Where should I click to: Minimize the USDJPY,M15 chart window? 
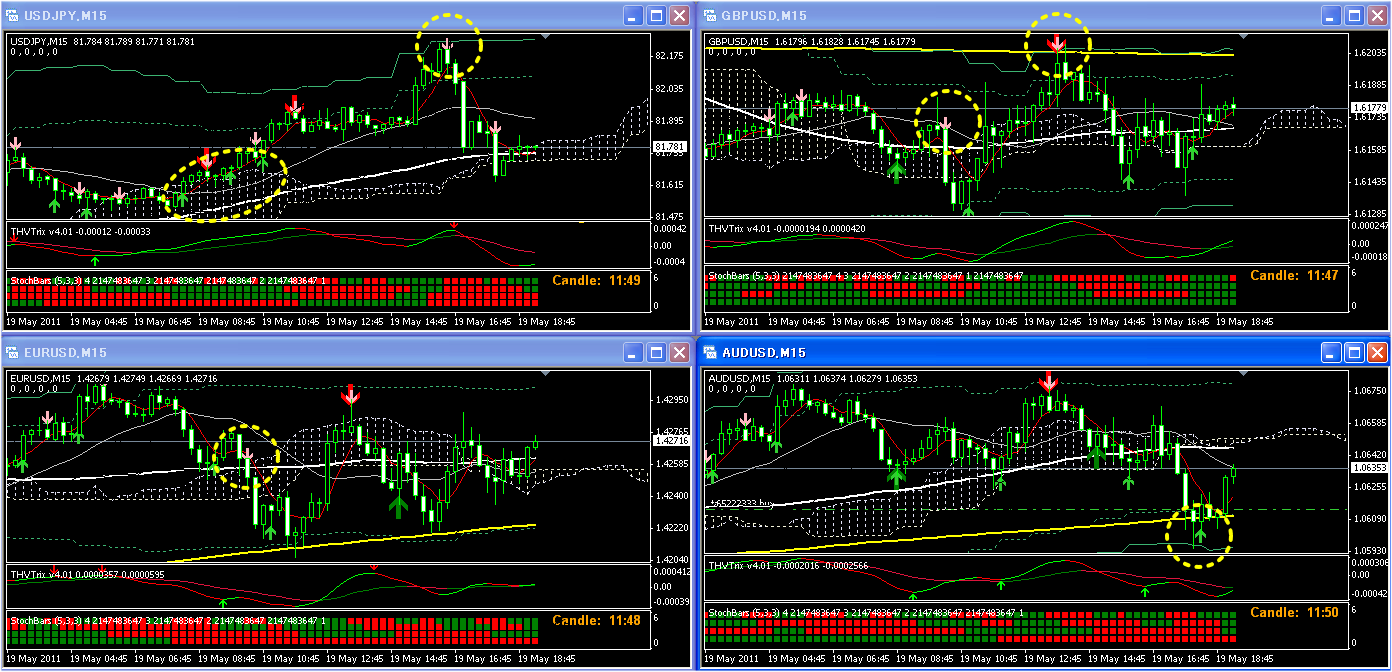pos(633,15)
